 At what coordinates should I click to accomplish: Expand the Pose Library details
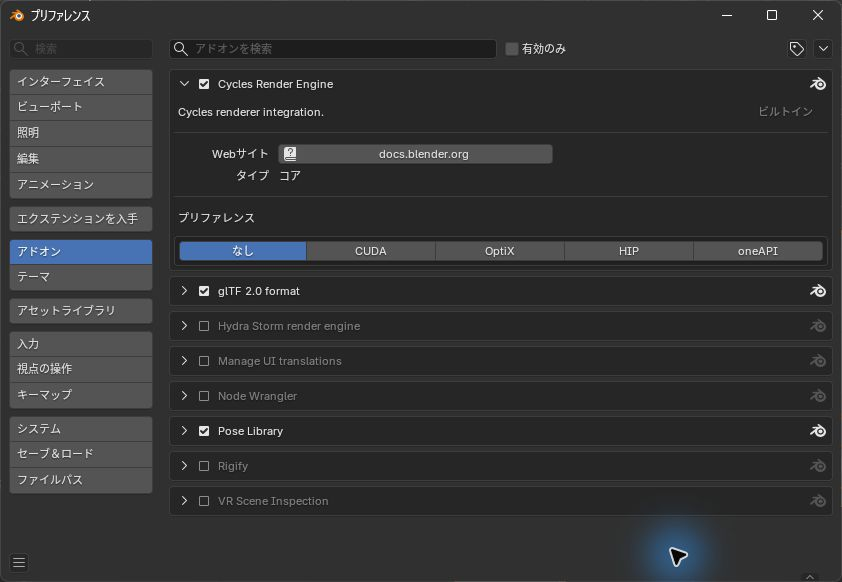point(184,431)
